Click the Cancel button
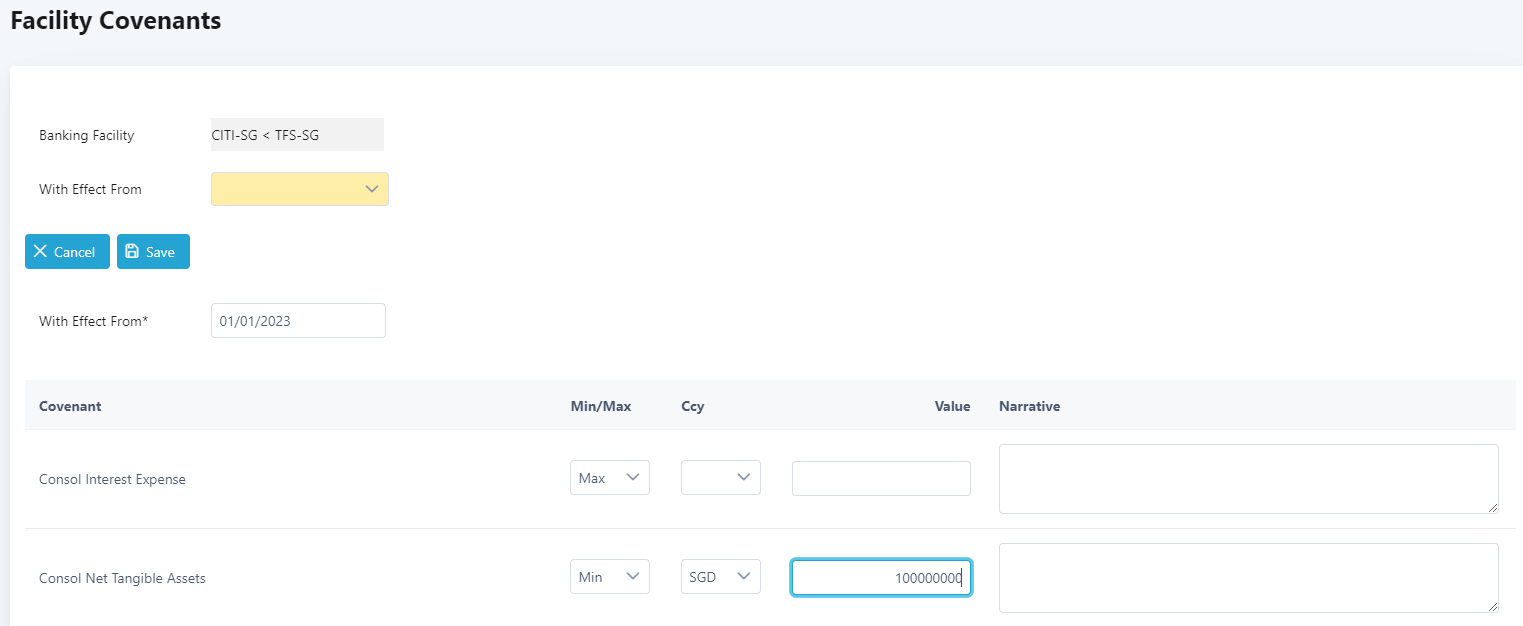This screenshot has height=626, width=1523. [67, 252]
